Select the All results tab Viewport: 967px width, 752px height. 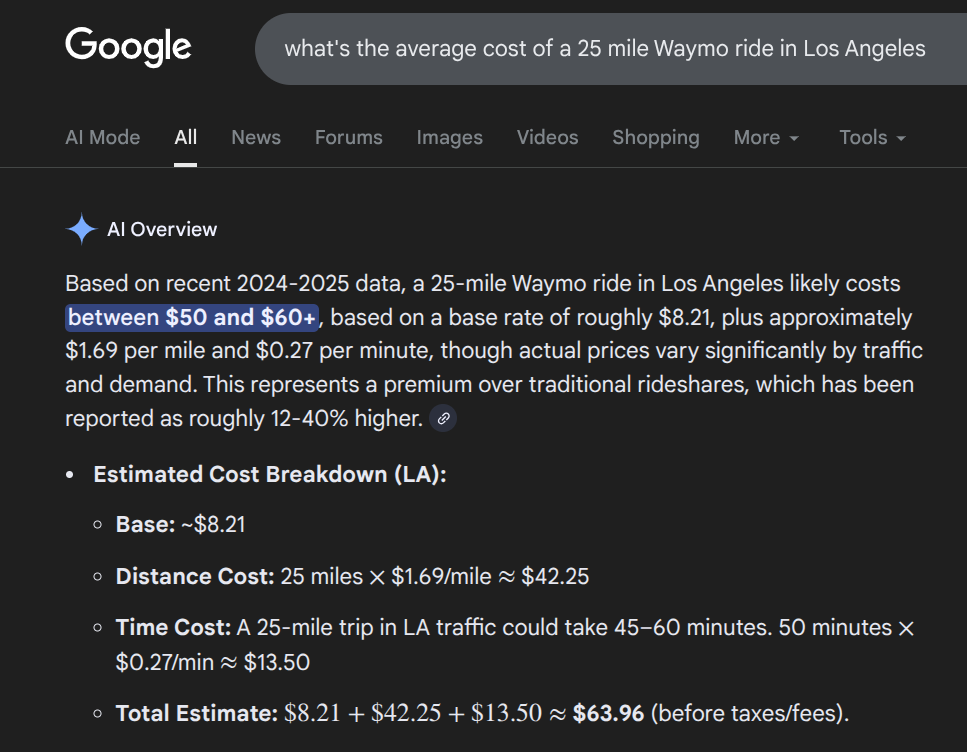tap(185, 138)
